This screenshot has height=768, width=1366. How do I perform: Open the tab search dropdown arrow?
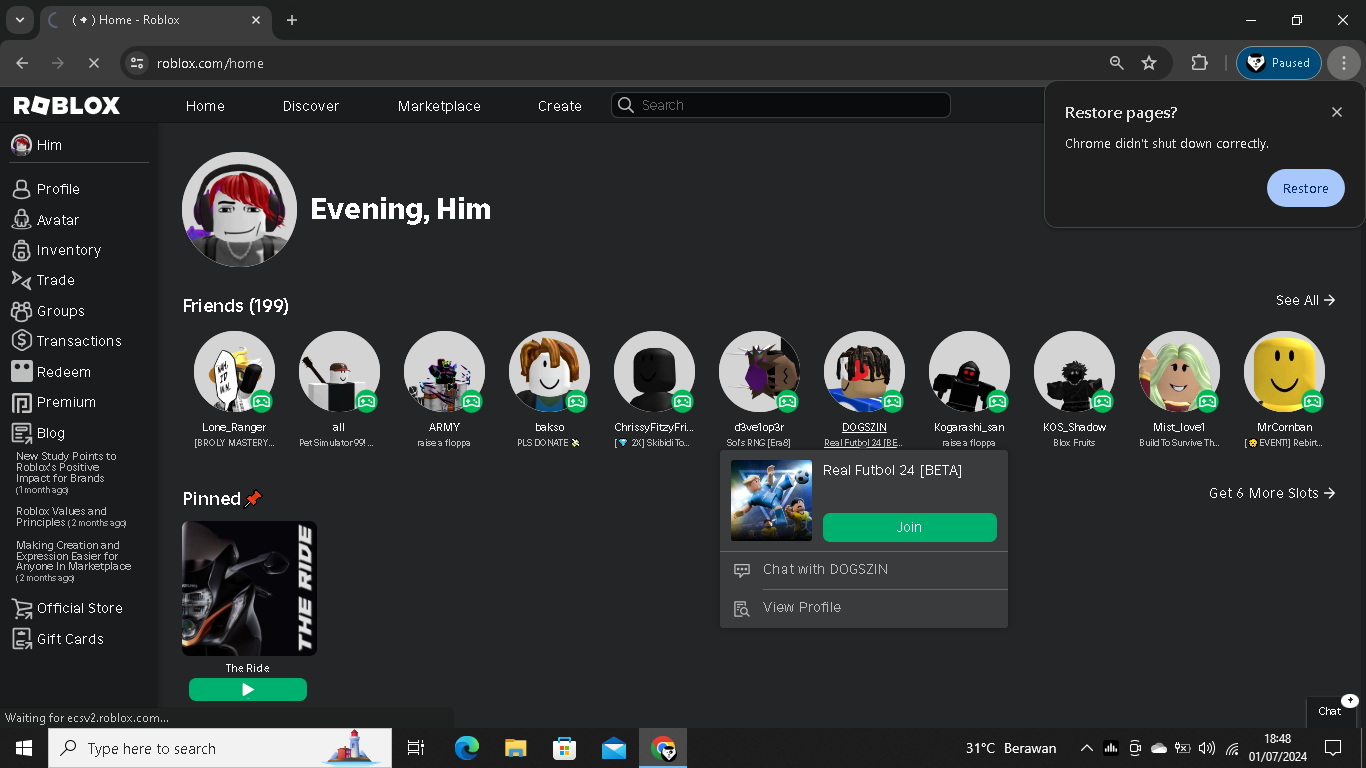(19, 20)
